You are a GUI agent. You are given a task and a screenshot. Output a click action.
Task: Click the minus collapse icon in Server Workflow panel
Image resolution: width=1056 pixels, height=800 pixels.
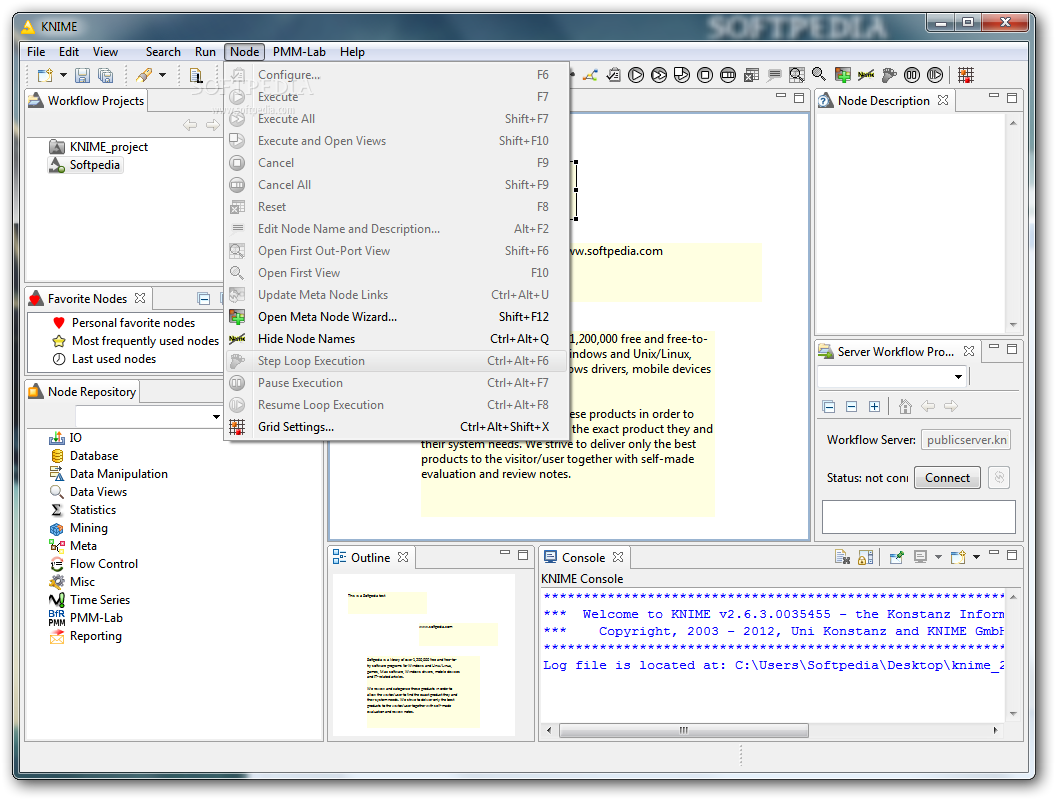(x=851, y=406)
